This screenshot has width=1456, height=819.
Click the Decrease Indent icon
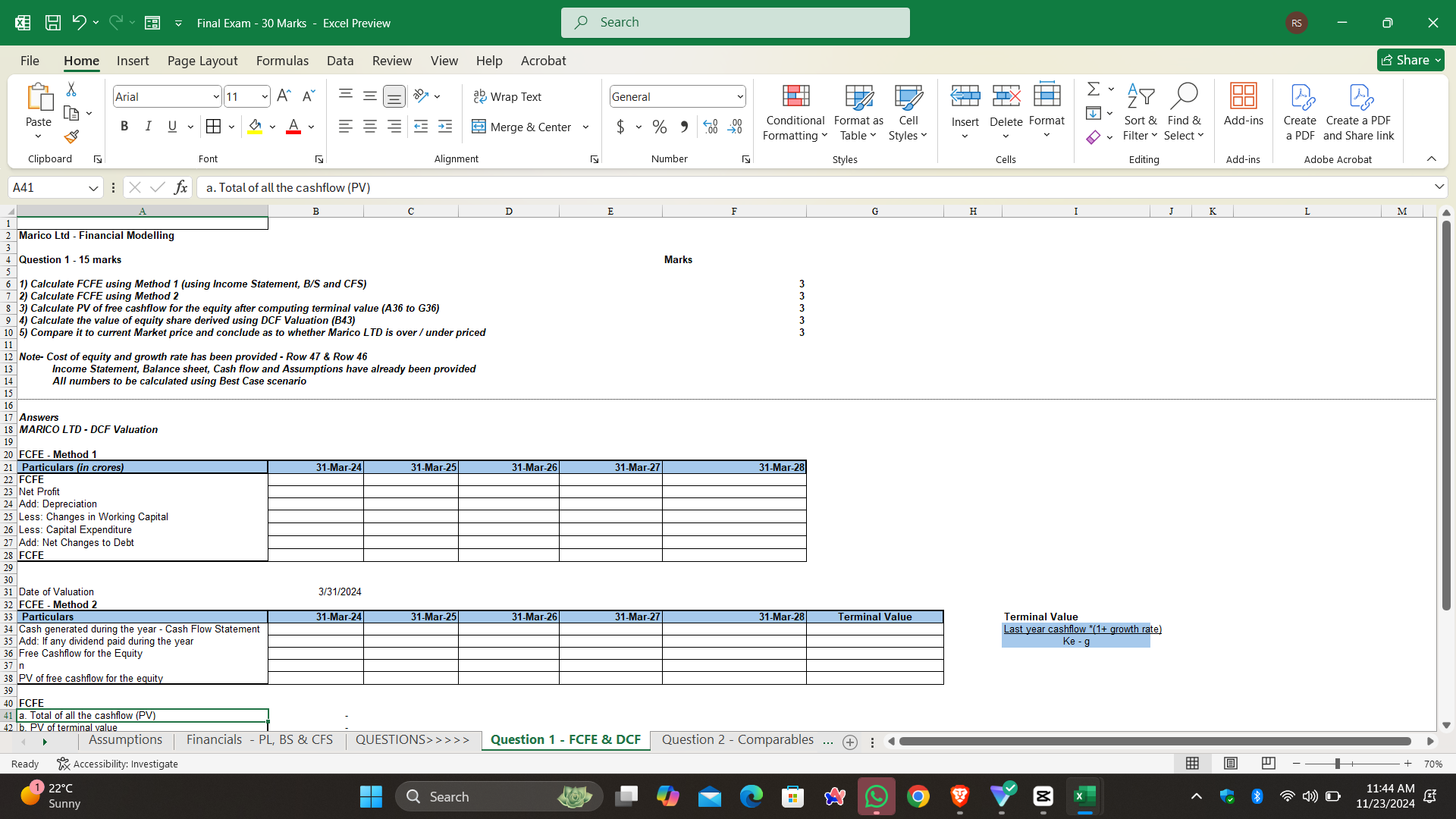point(421,127)
